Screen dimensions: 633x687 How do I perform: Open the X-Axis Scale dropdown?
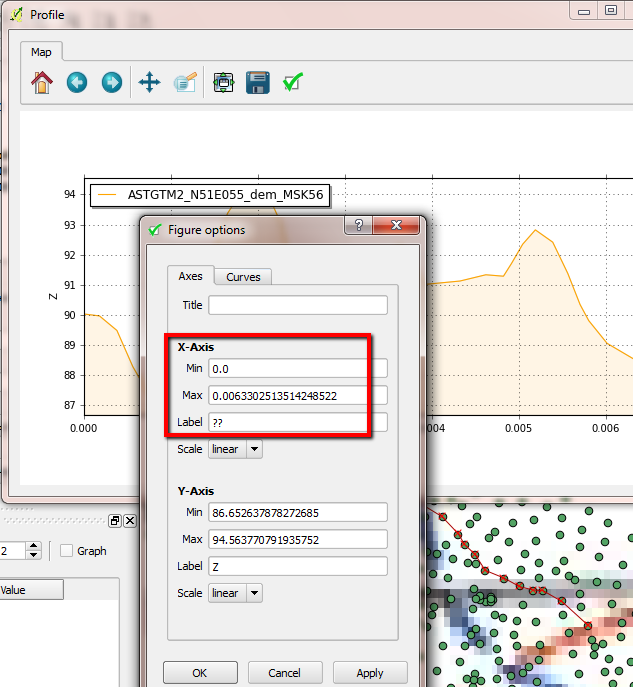tap(235, 450)
